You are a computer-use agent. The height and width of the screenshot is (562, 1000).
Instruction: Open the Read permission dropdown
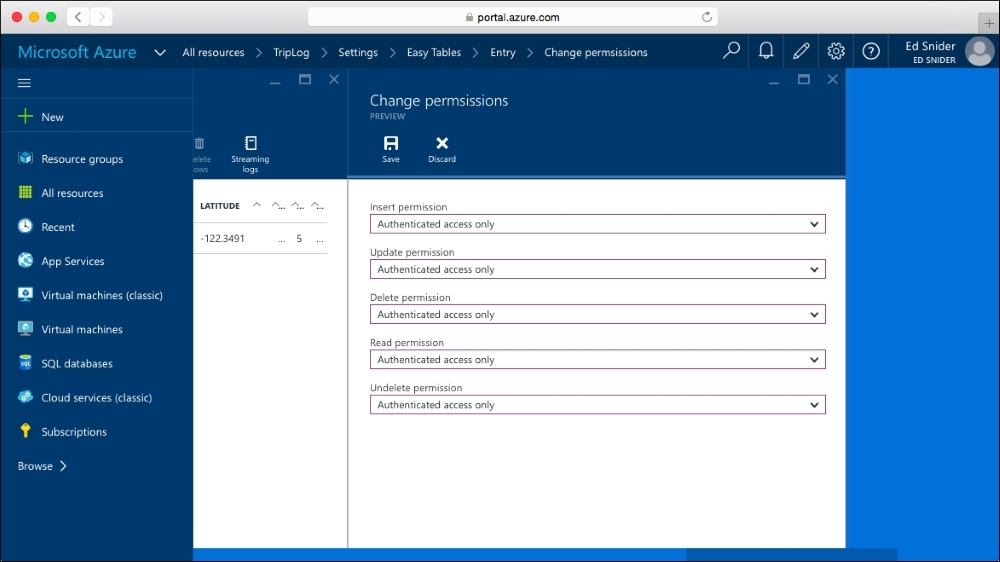pyautogui.click(x=598, y=360)
